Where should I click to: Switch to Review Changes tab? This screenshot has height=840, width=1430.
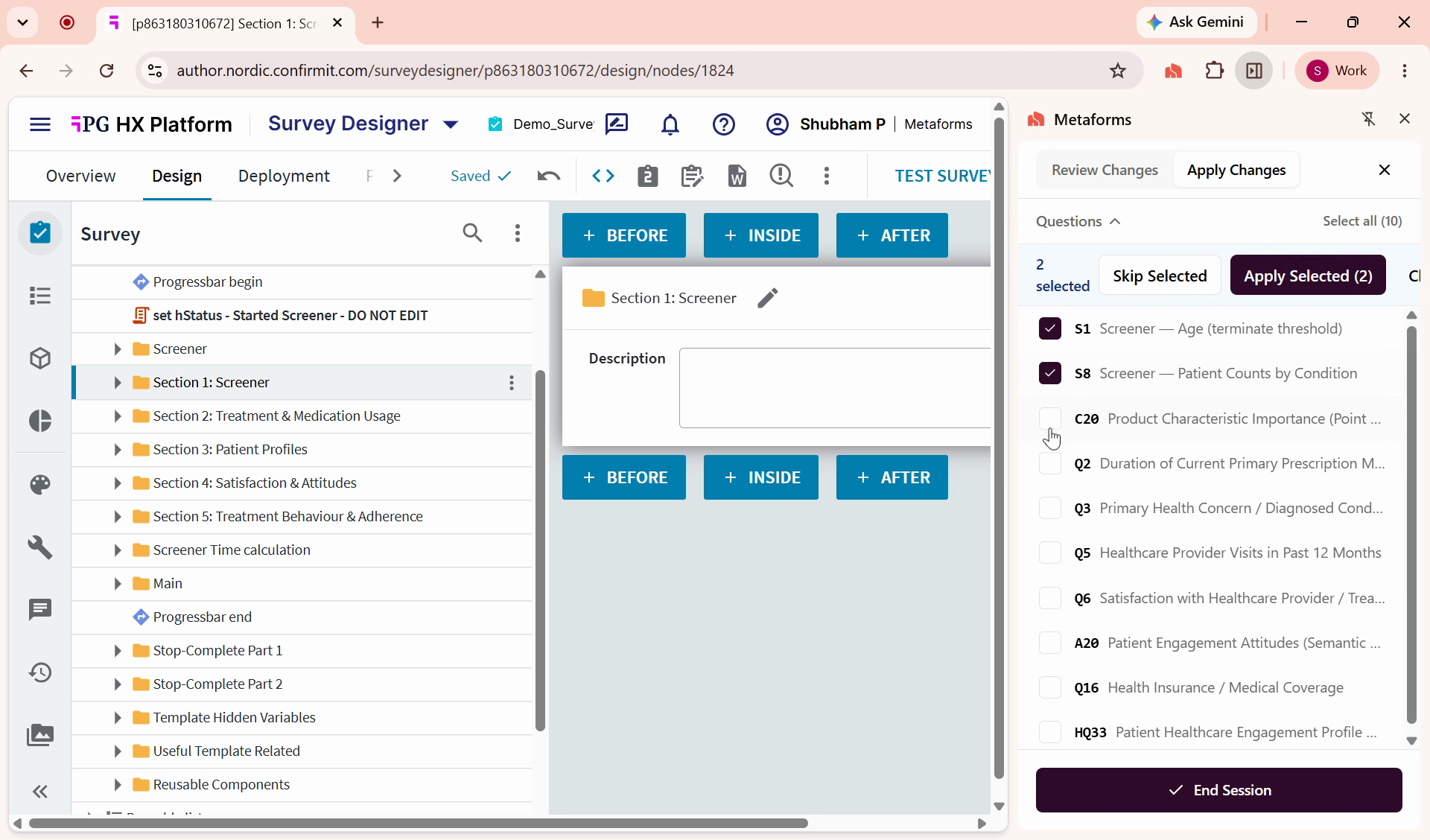click(x=1105, y=171)
